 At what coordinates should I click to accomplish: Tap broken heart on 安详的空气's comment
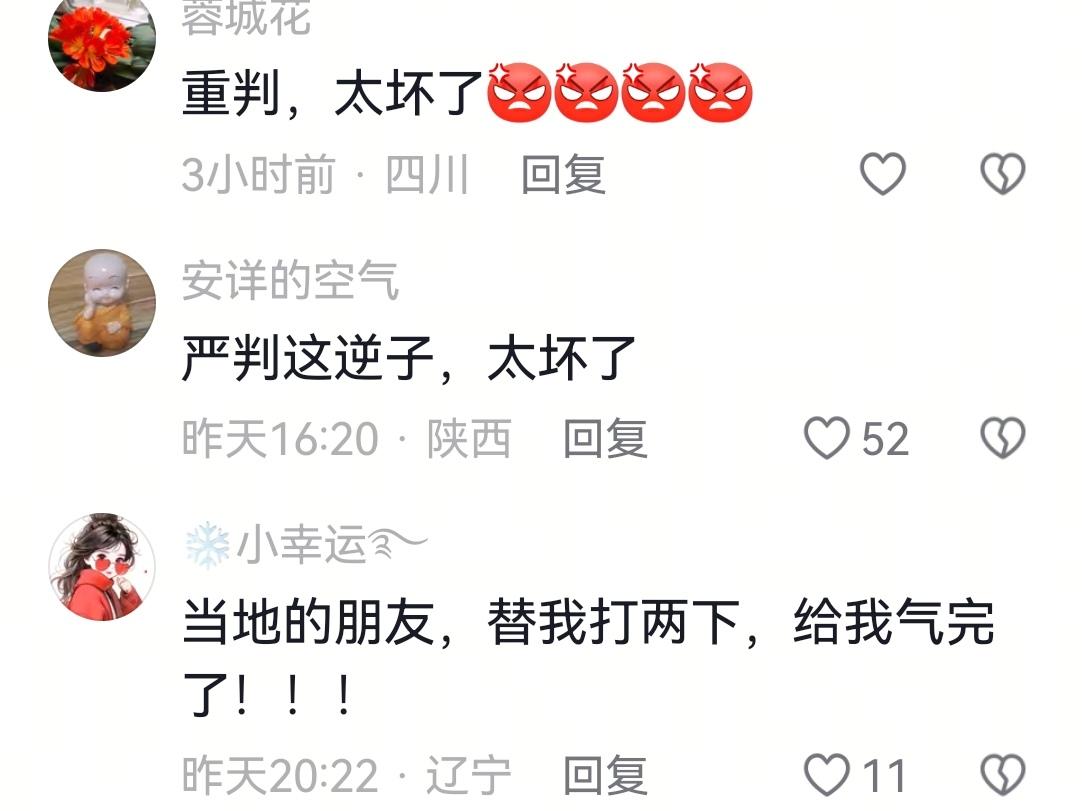[x=1003, y=438]
